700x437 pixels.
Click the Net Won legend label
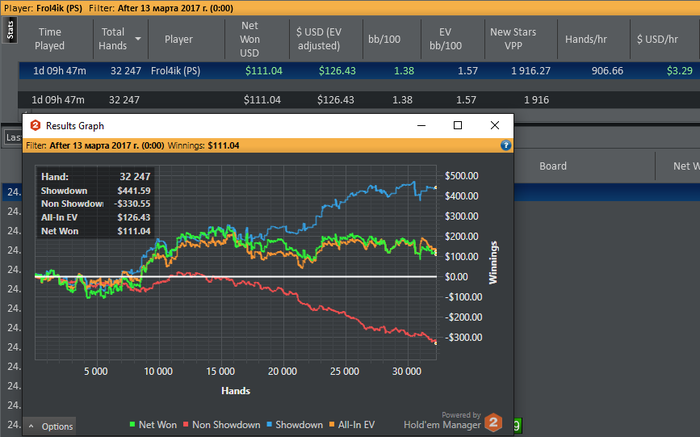[x=158, y=425]
